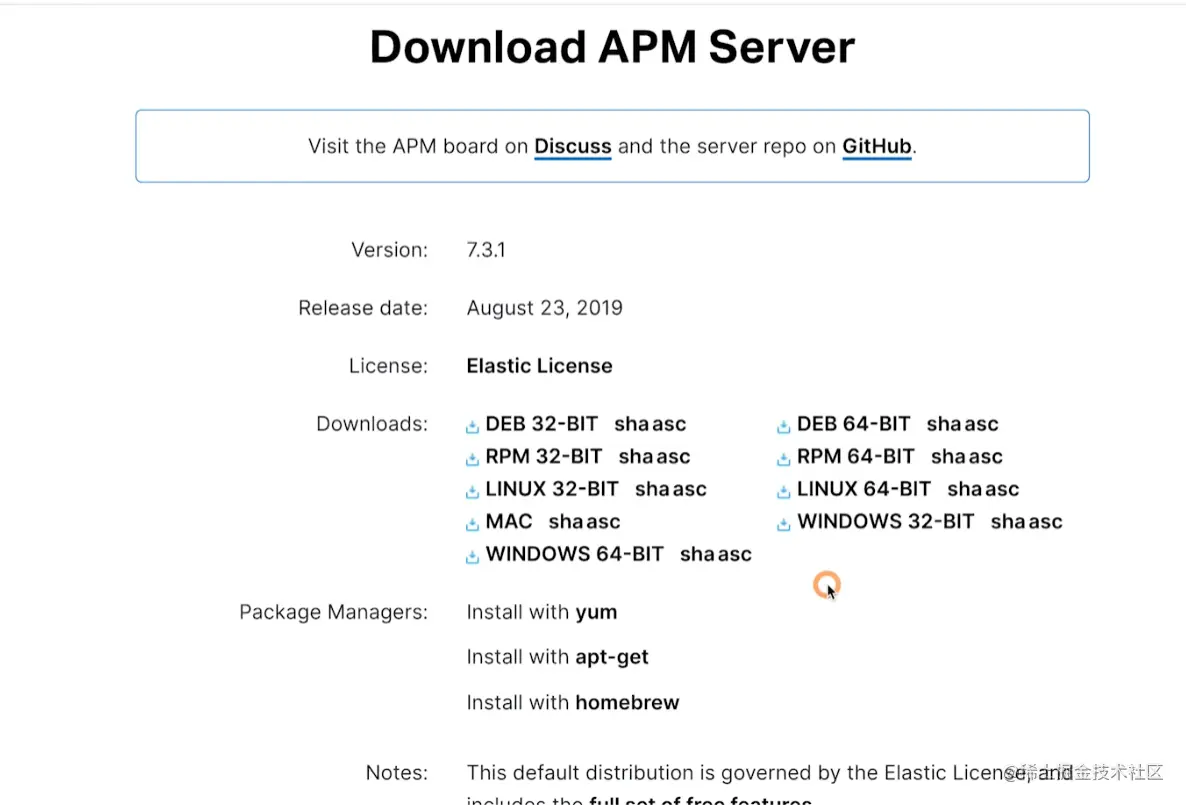Open the GitHub server repo link
Viewport: 1186px width, 805px height.
tap(877, 146)
